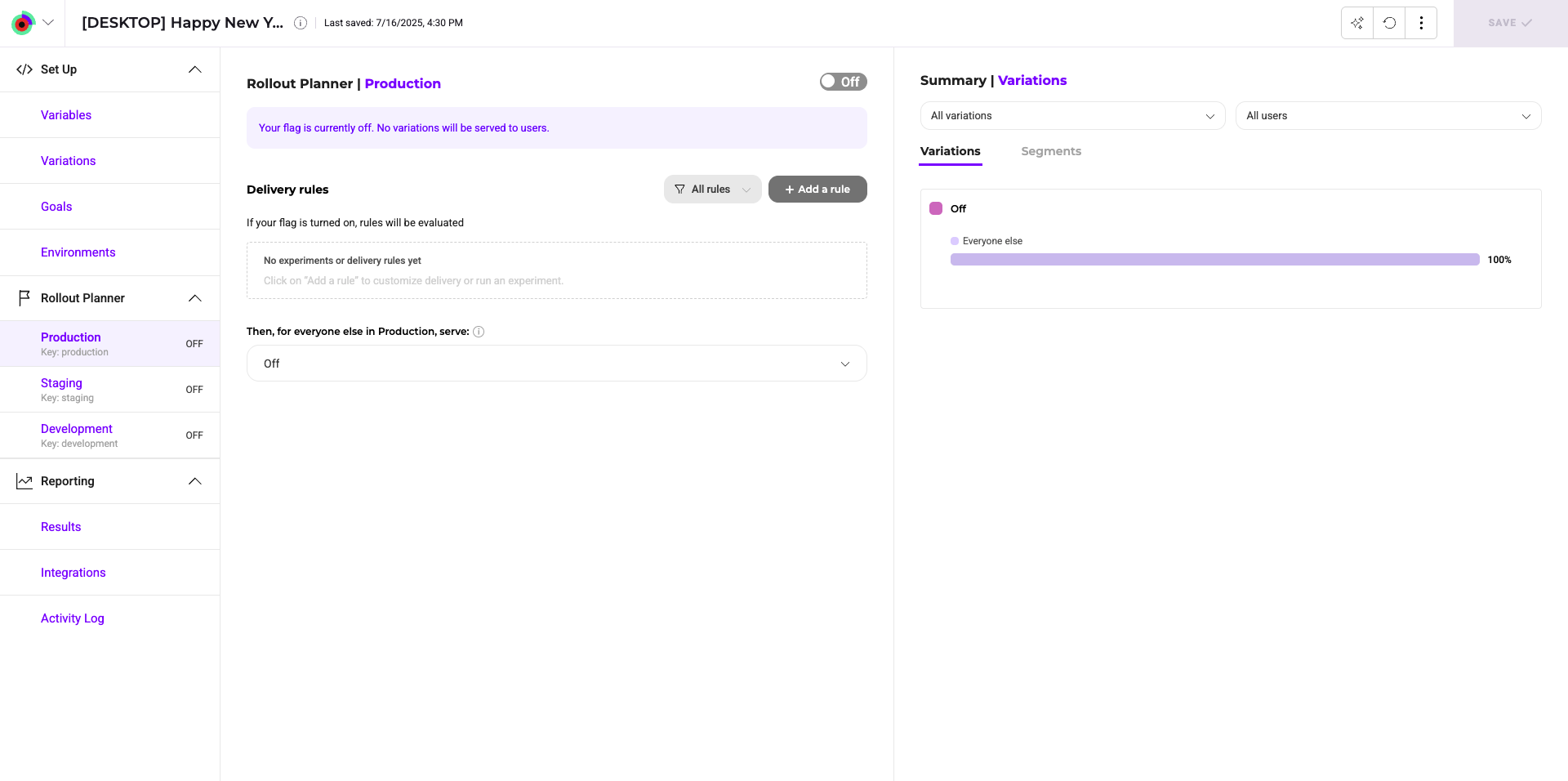Toggle the Production flag On/Off switch
Viewport: 1568px width, 781px height.
[843, 82]
